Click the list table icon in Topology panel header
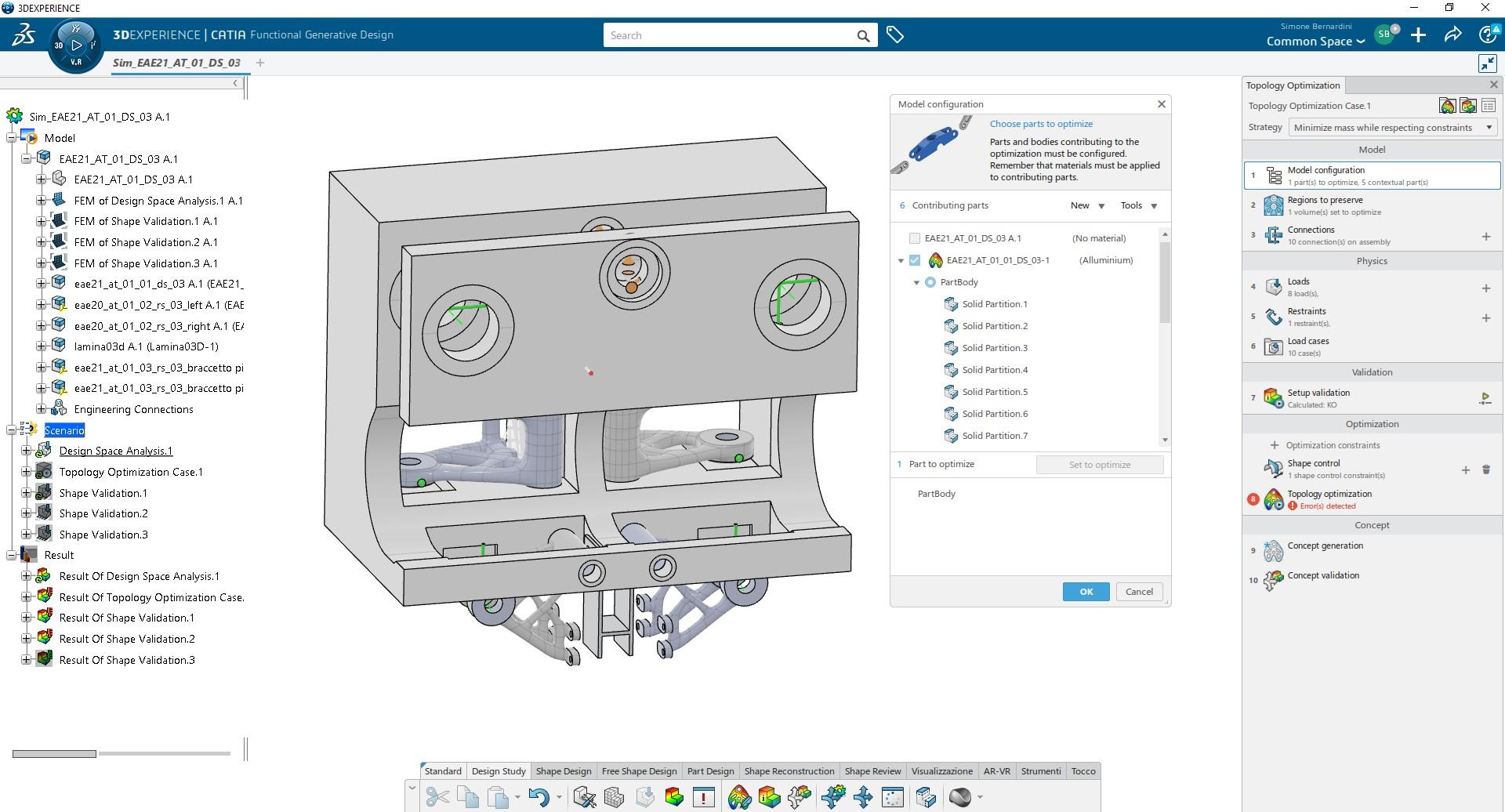Image resolution: width=1505 pixels, height=812 pixels. point(1489,106)
